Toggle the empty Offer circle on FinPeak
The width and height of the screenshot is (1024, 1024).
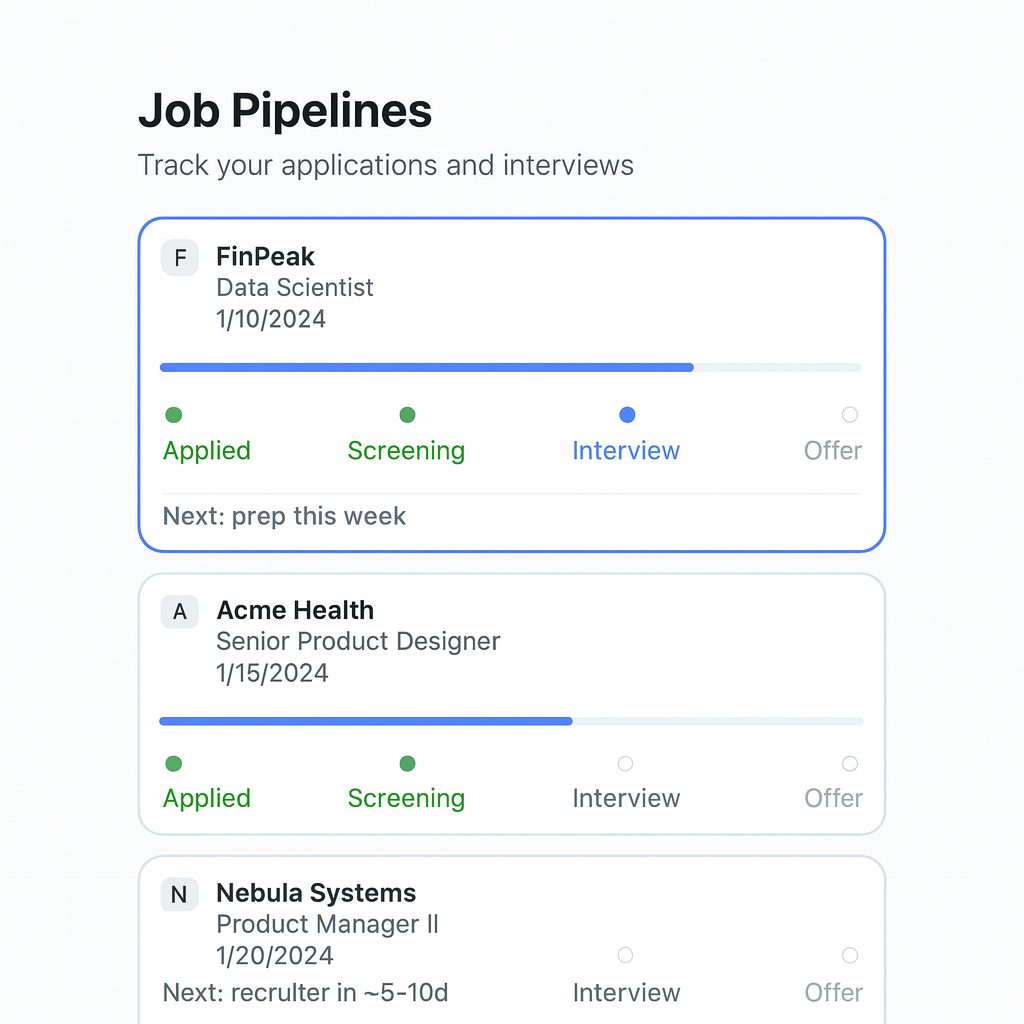849,414
